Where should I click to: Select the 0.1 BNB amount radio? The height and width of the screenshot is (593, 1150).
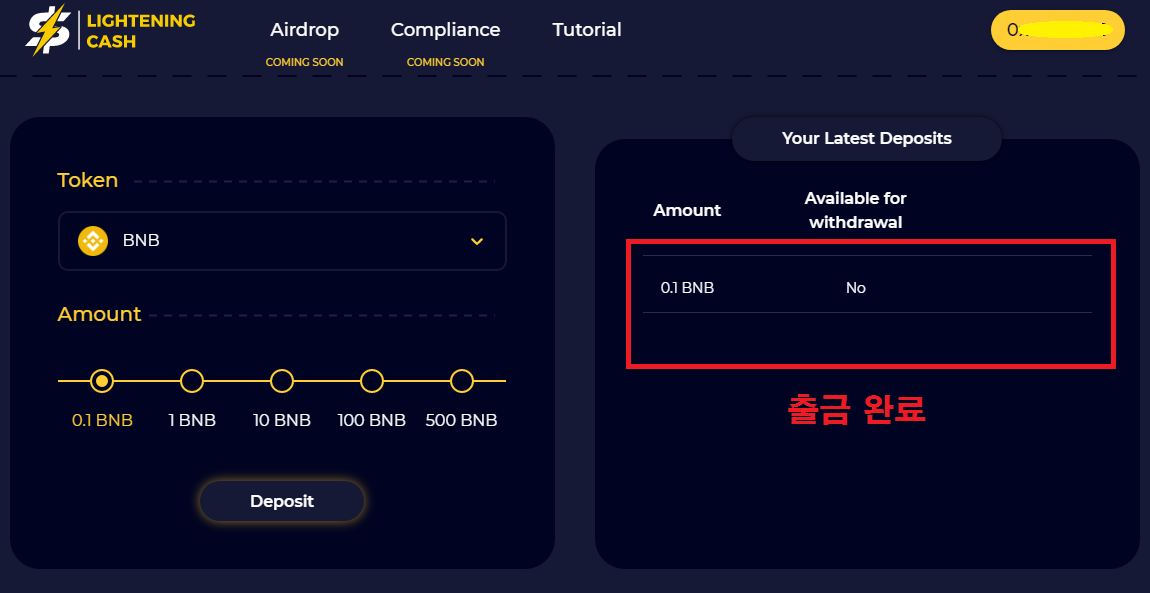(x=103, y=381)
